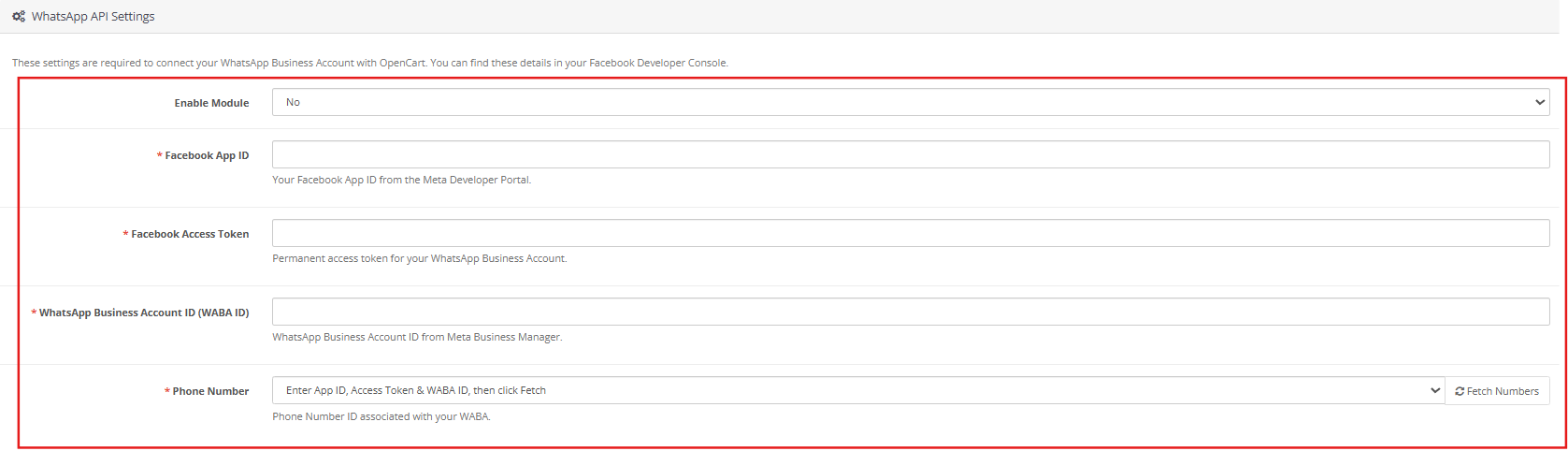Click the Fetch Numbers button

coord(1497,391)
